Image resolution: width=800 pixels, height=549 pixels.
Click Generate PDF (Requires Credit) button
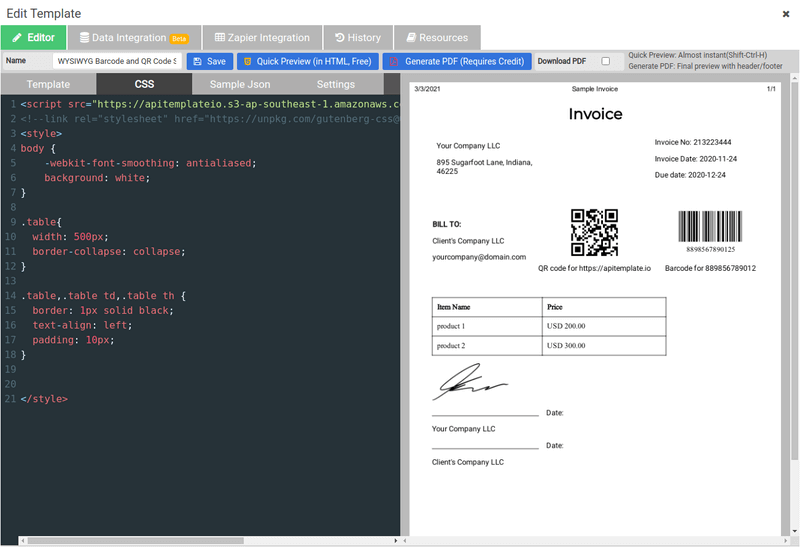(x=457, y=61)
